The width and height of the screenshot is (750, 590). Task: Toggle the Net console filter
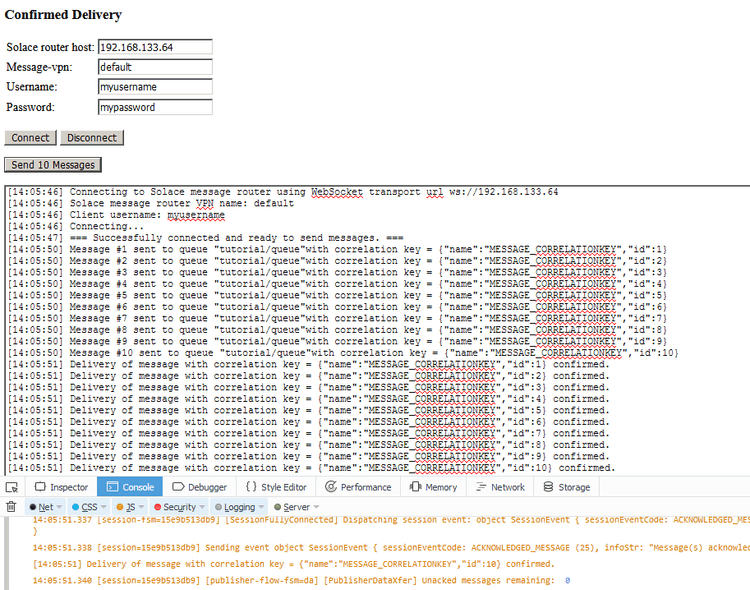44,507
